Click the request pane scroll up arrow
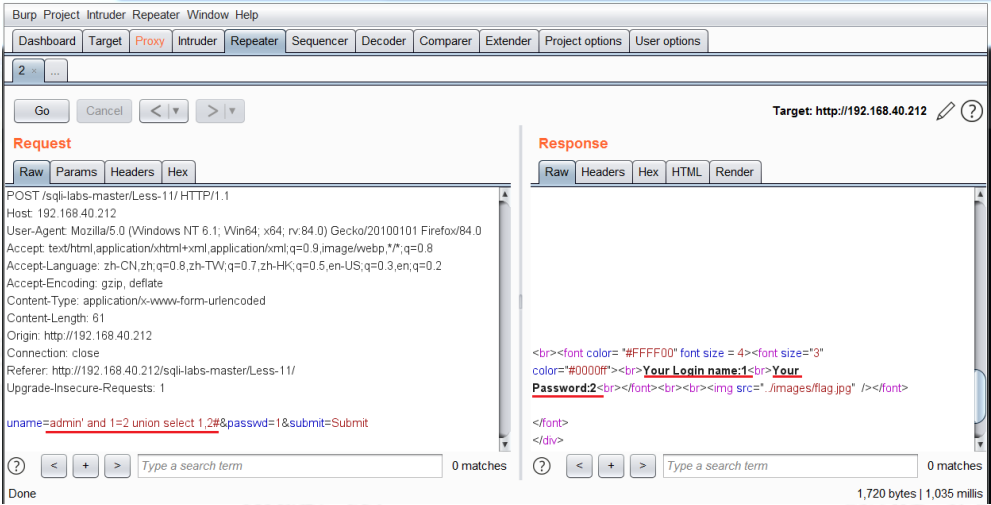This screenshot has height=505, width=991. 504,195
